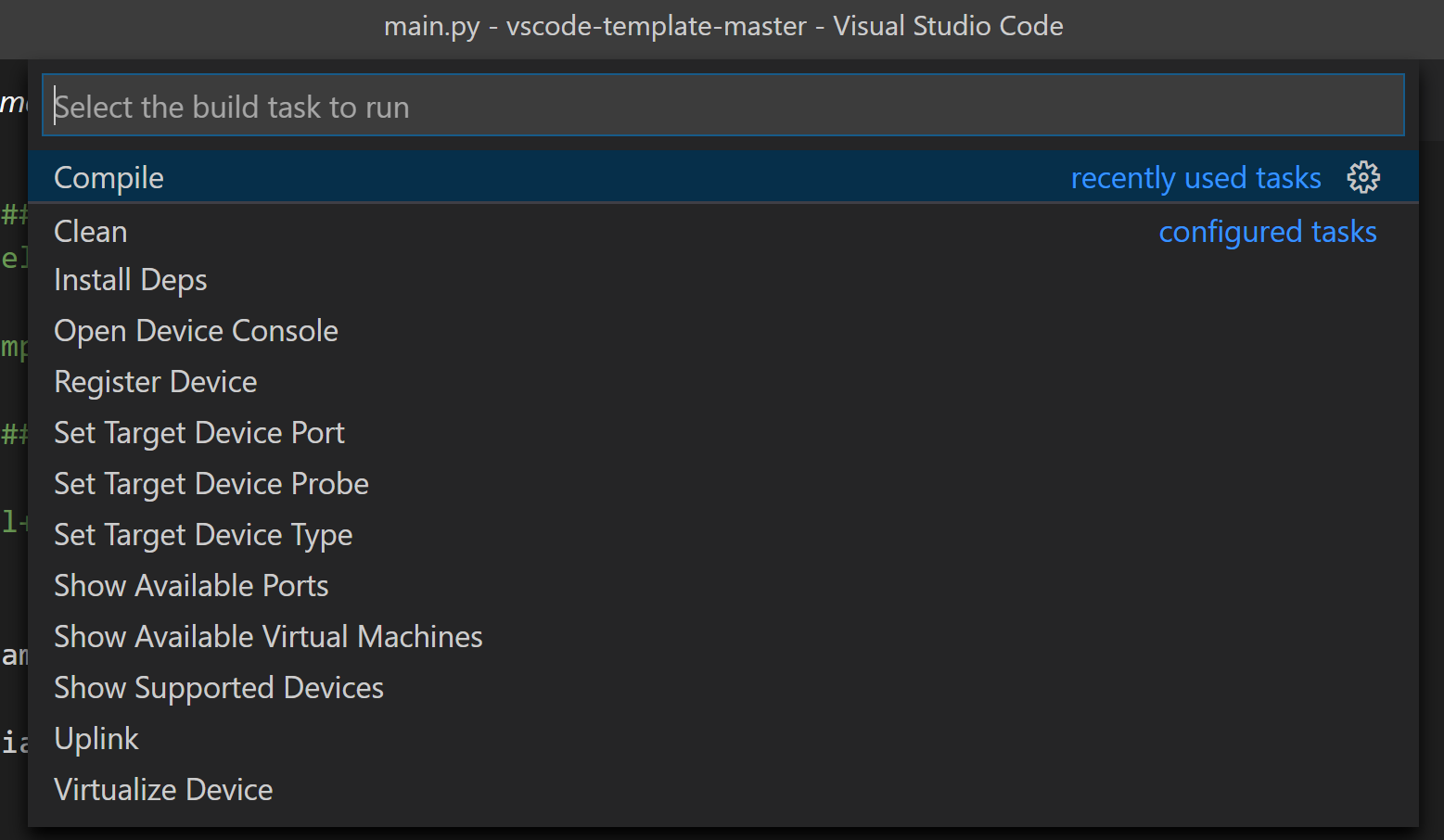The image size is (1444, 840).
Task: Run the Clean task
Action: click(x=723, y=231)
